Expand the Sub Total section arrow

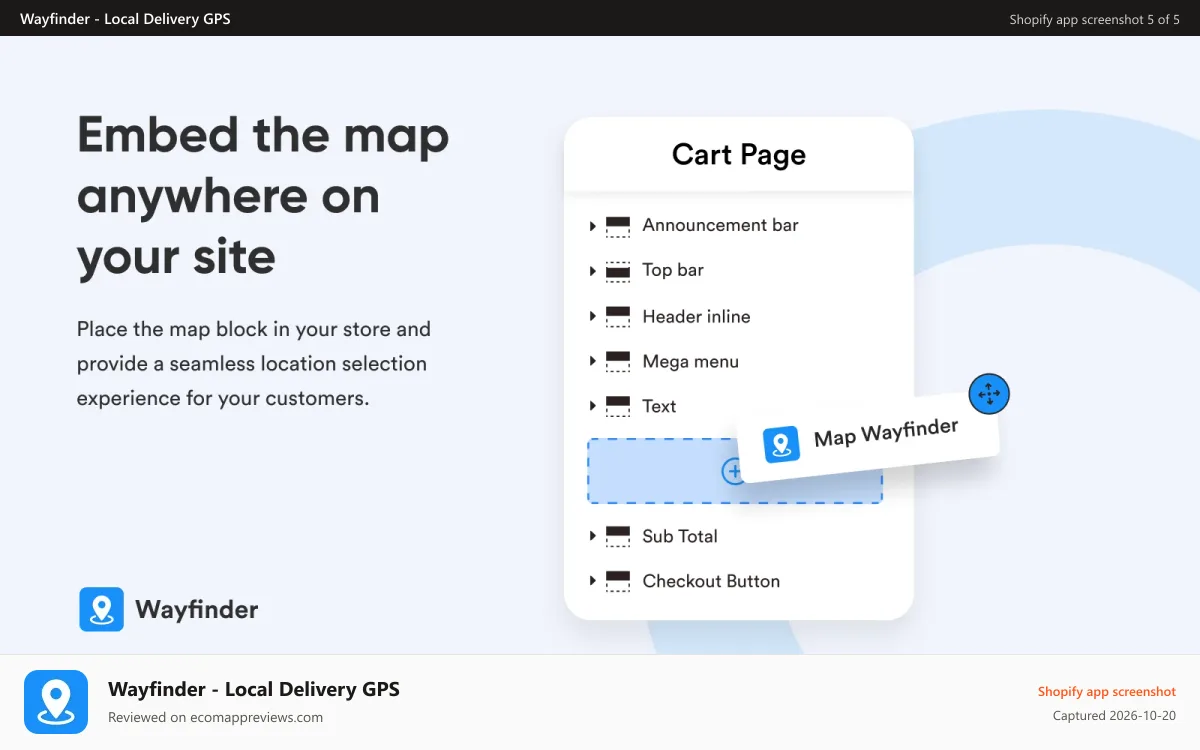point(593,536)
